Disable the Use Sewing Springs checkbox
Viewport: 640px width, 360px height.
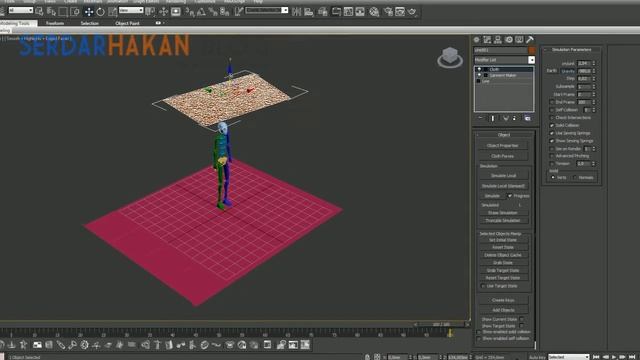(x=551, y=133)
